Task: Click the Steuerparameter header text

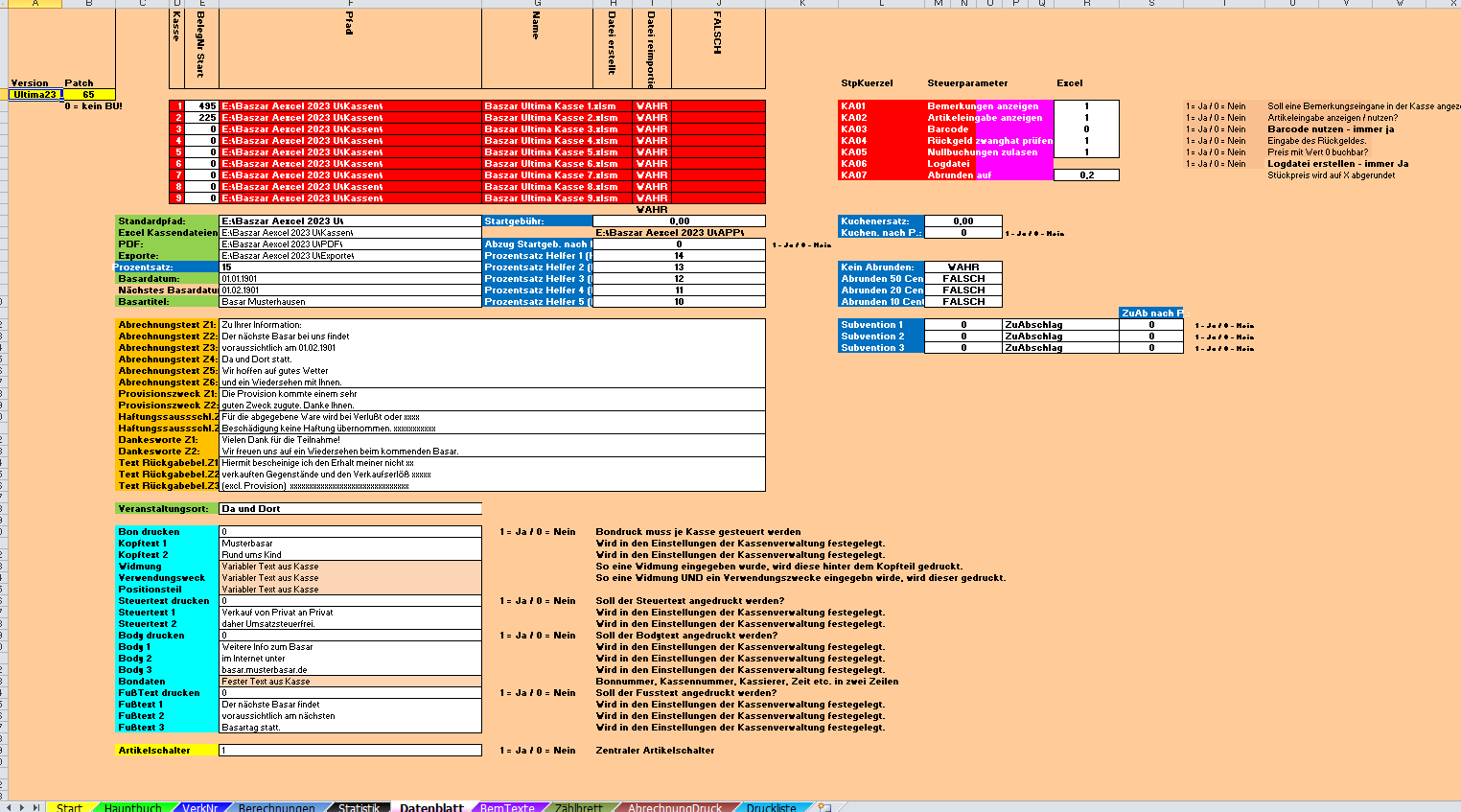Action: pos(967,83)
